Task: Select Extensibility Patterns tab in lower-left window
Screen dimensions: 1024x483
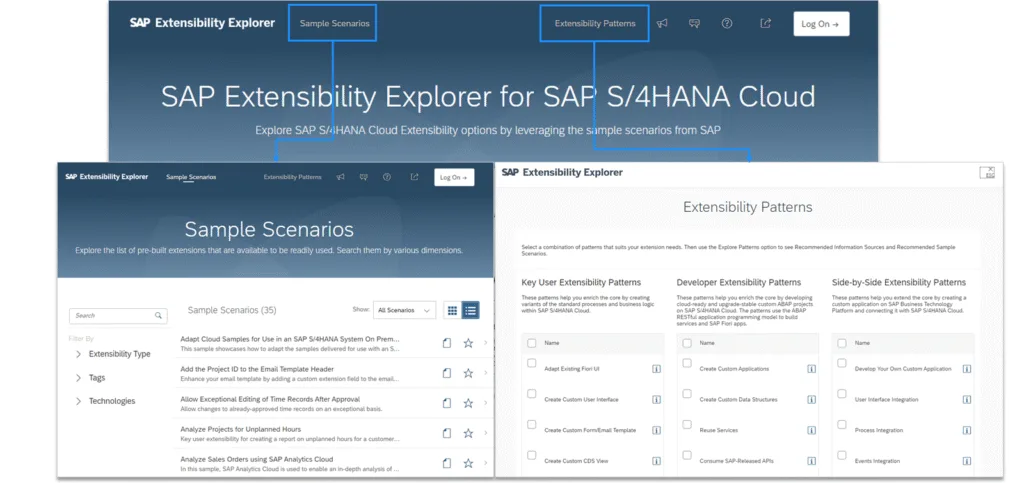Action: coord(293,177)
